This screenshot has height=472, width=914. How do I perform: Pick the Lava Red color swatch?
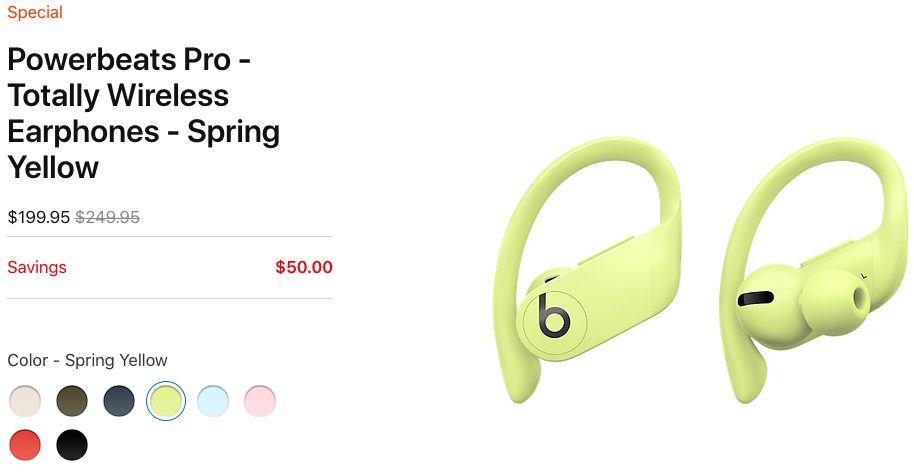click(25, 445)
